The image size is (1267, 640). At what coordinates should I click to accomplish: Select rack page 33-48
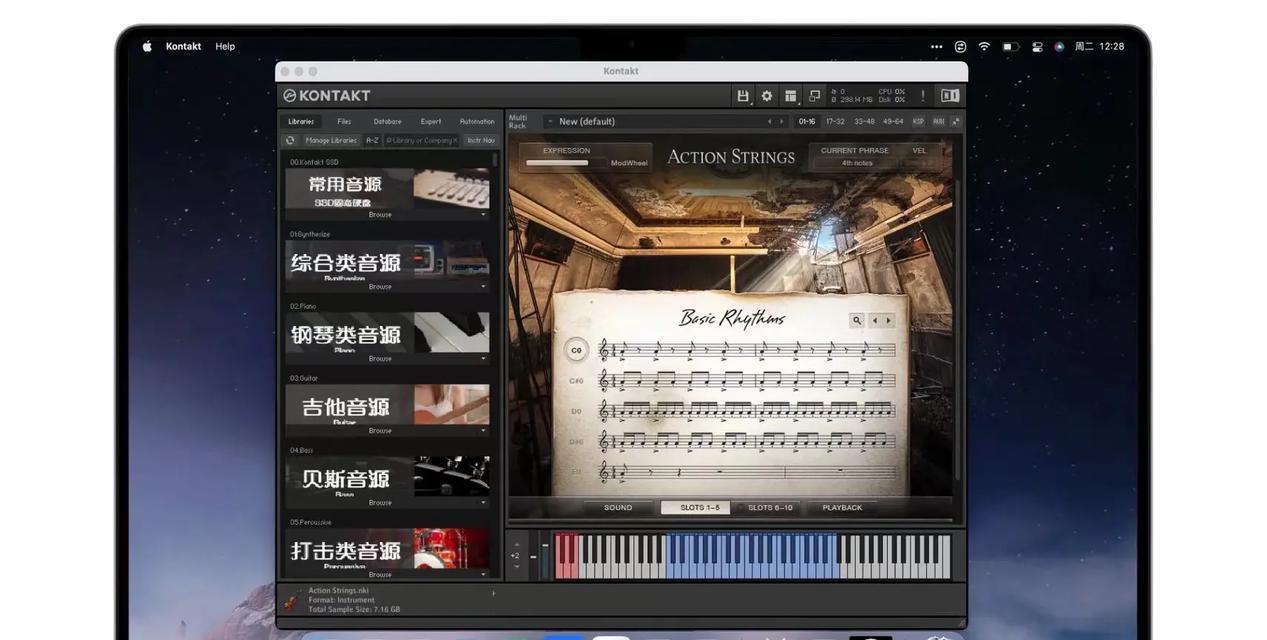(864, 121)
